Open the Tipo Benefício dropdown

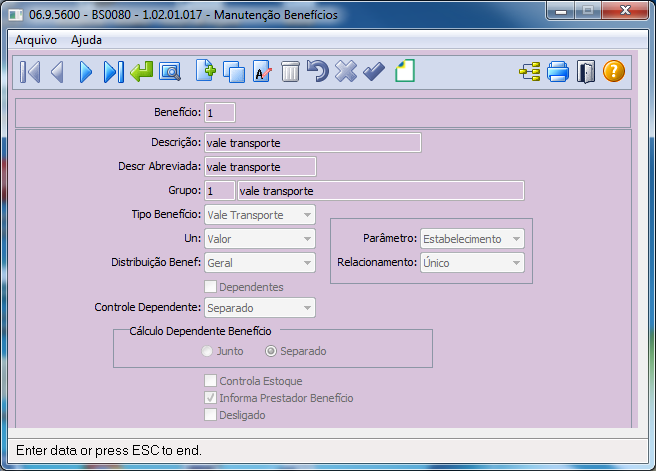click(x=260, y=215)
